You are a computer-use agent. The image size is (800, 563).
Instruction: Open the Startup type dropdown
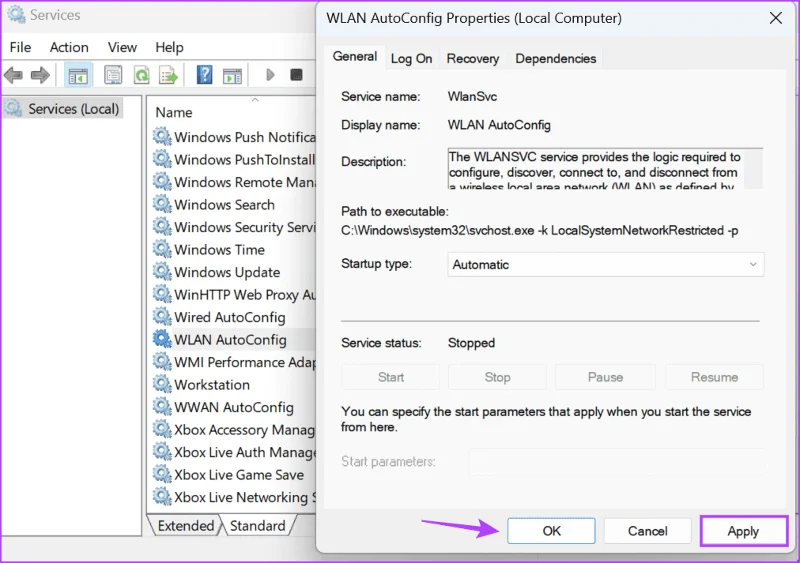pyautogui.click(x=606, y=264)
